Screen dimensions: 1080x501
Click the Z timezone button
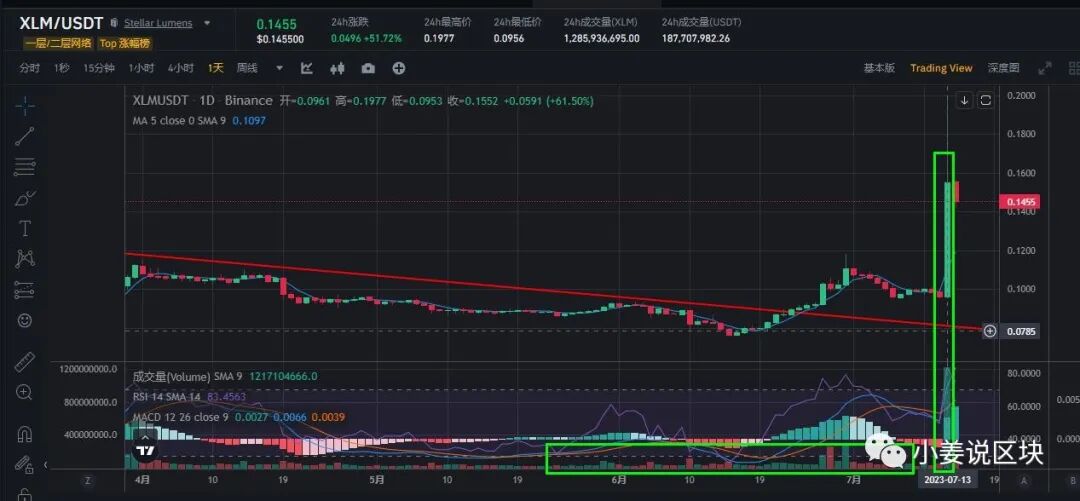coord(87,480)
